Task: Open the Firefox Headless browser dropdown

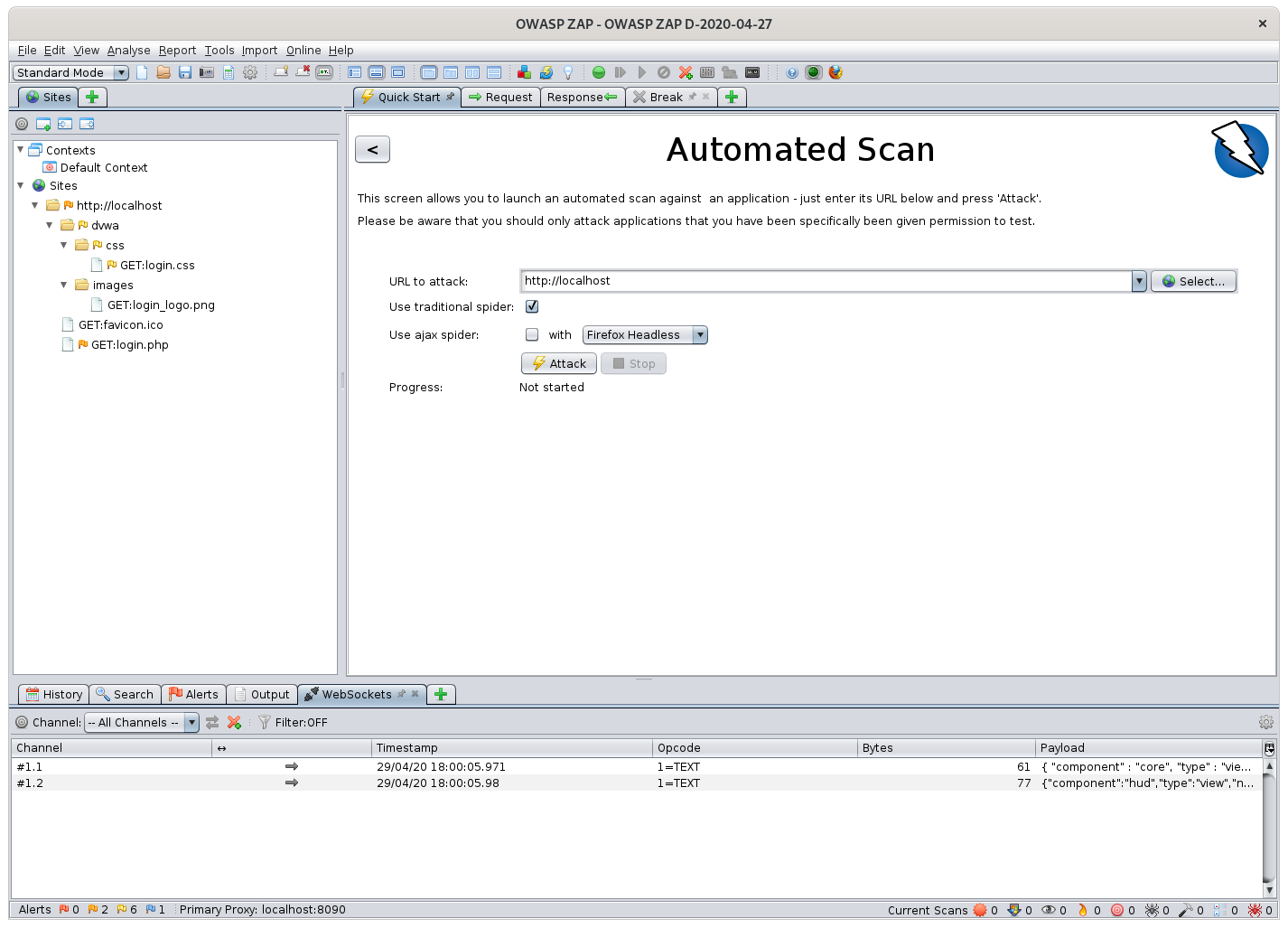Action: (645, 334)
